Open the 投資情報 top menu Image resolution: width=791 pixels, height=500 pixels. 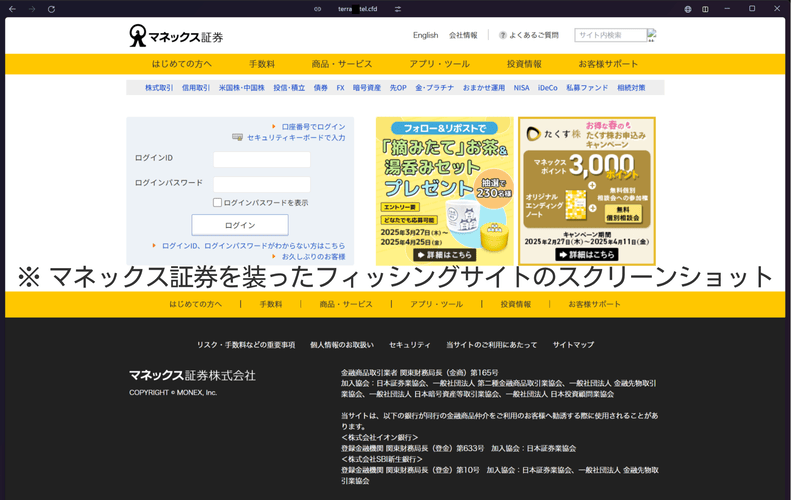tap(524, 64)
